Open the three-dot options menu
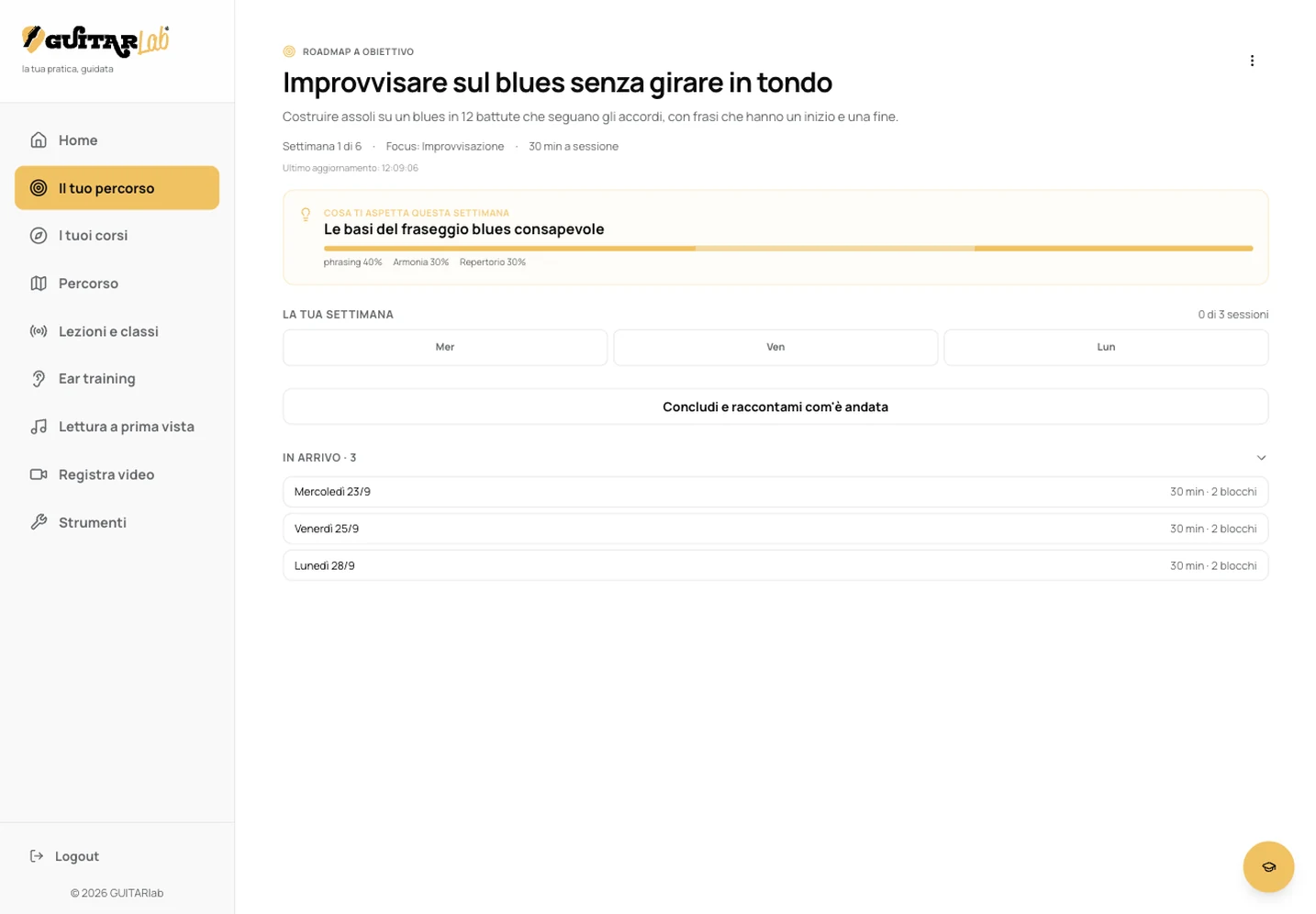Screen dimensions: 1316x914 click(1252, 61)
